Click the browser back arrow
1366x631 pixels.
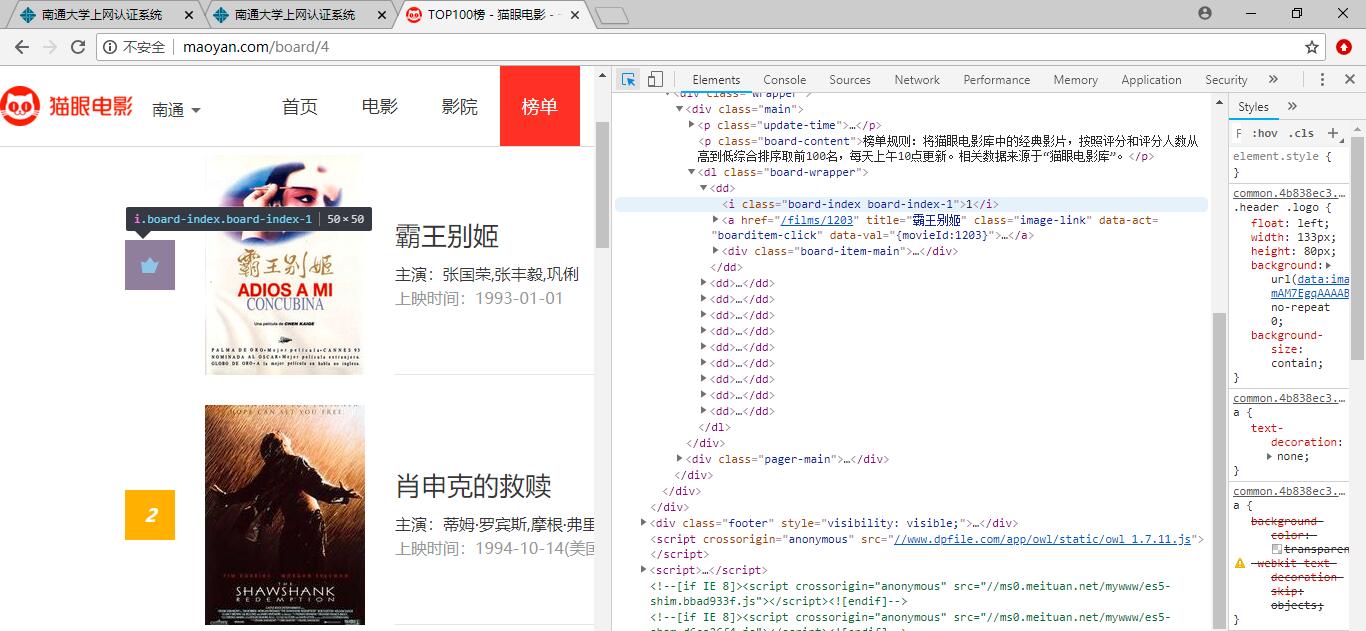pos(22,47)
